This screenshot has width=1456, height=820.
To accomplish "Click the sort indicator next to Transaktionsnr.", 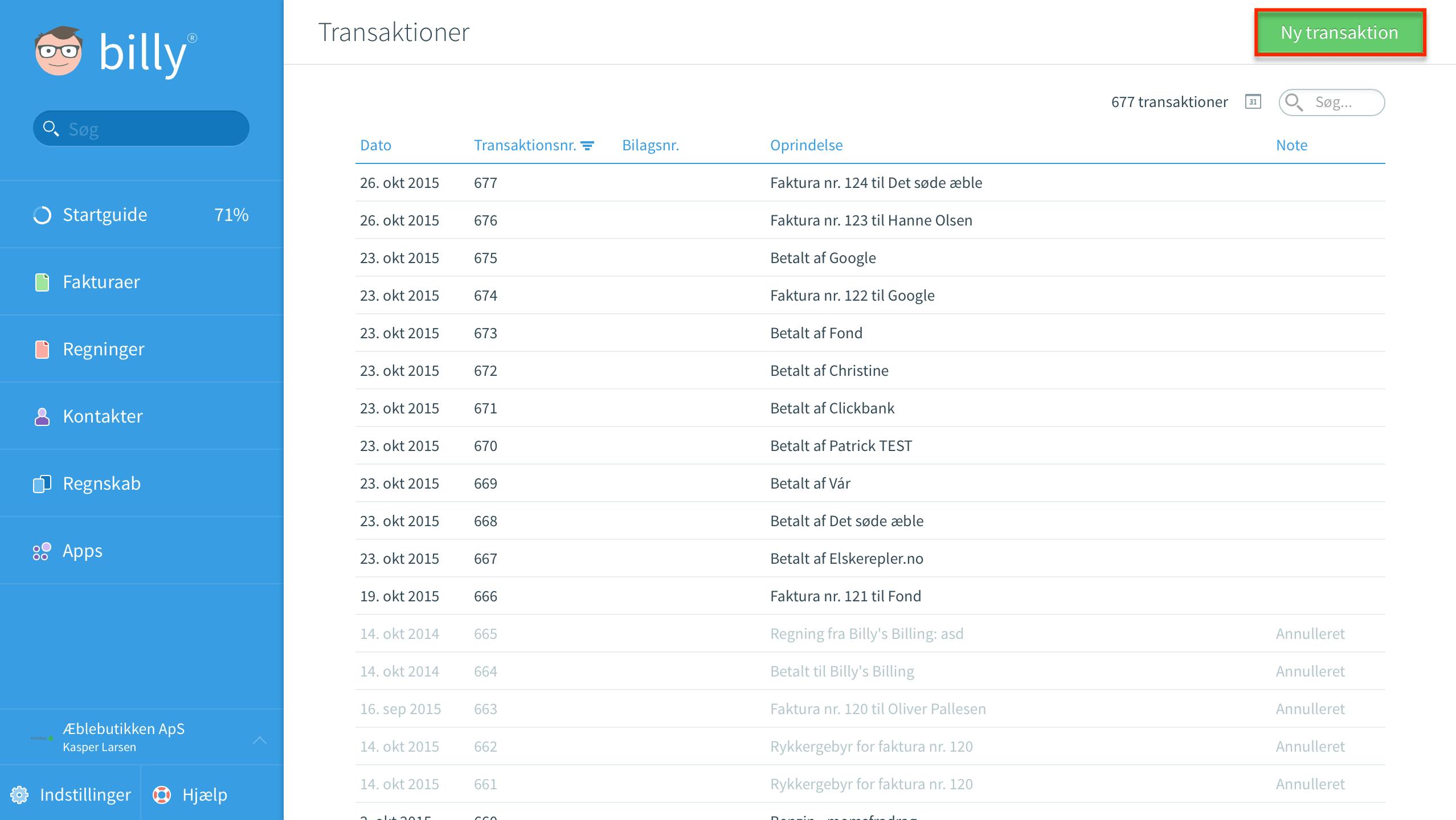I will (x=587, y=146).
